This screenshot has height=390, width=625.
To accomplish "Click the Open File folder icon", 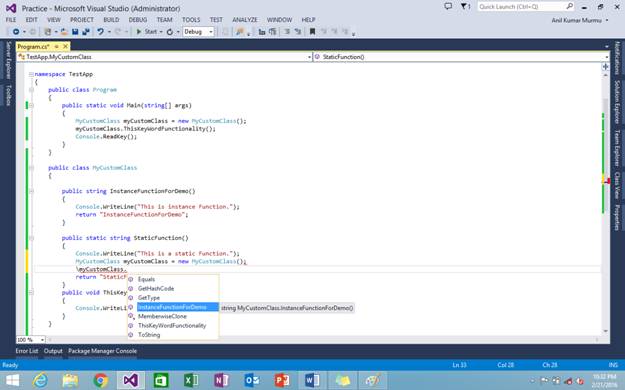I will [x=64, y=32].
